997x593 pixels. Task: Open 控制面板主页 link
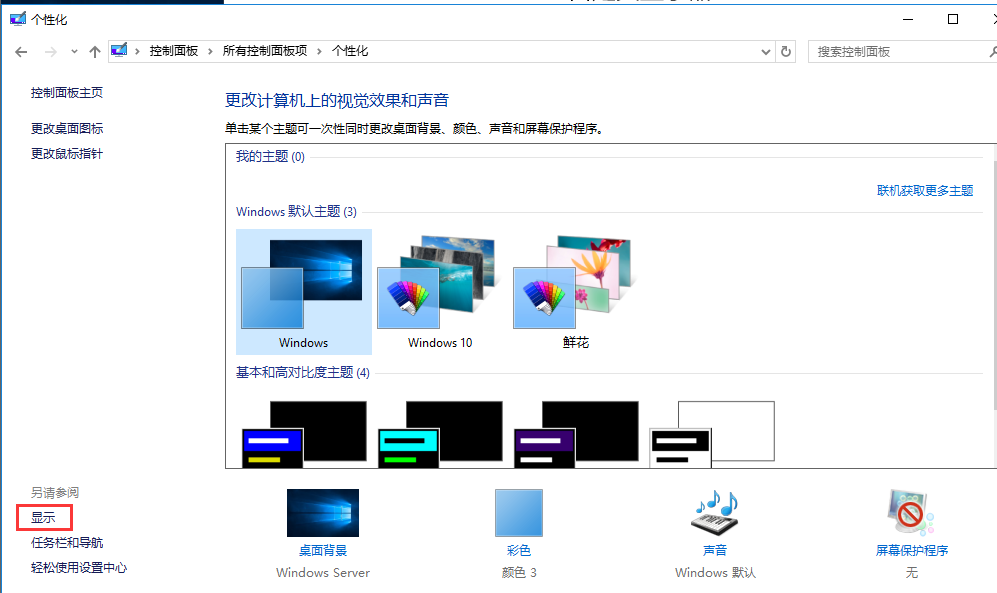(x=67, y=93)
